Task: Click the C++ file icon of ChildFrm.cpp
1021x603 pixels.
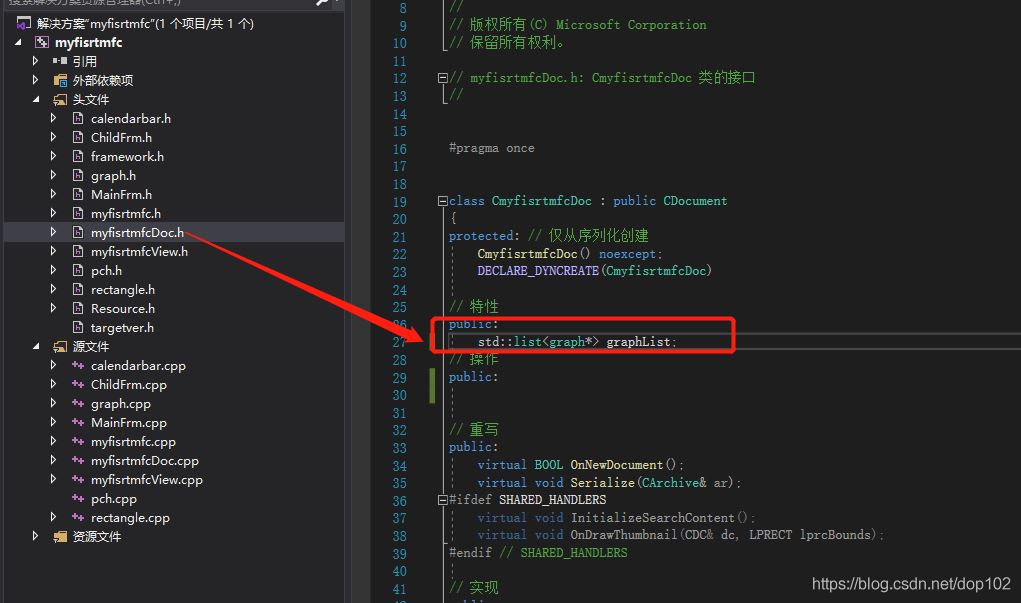Action: 78,384
